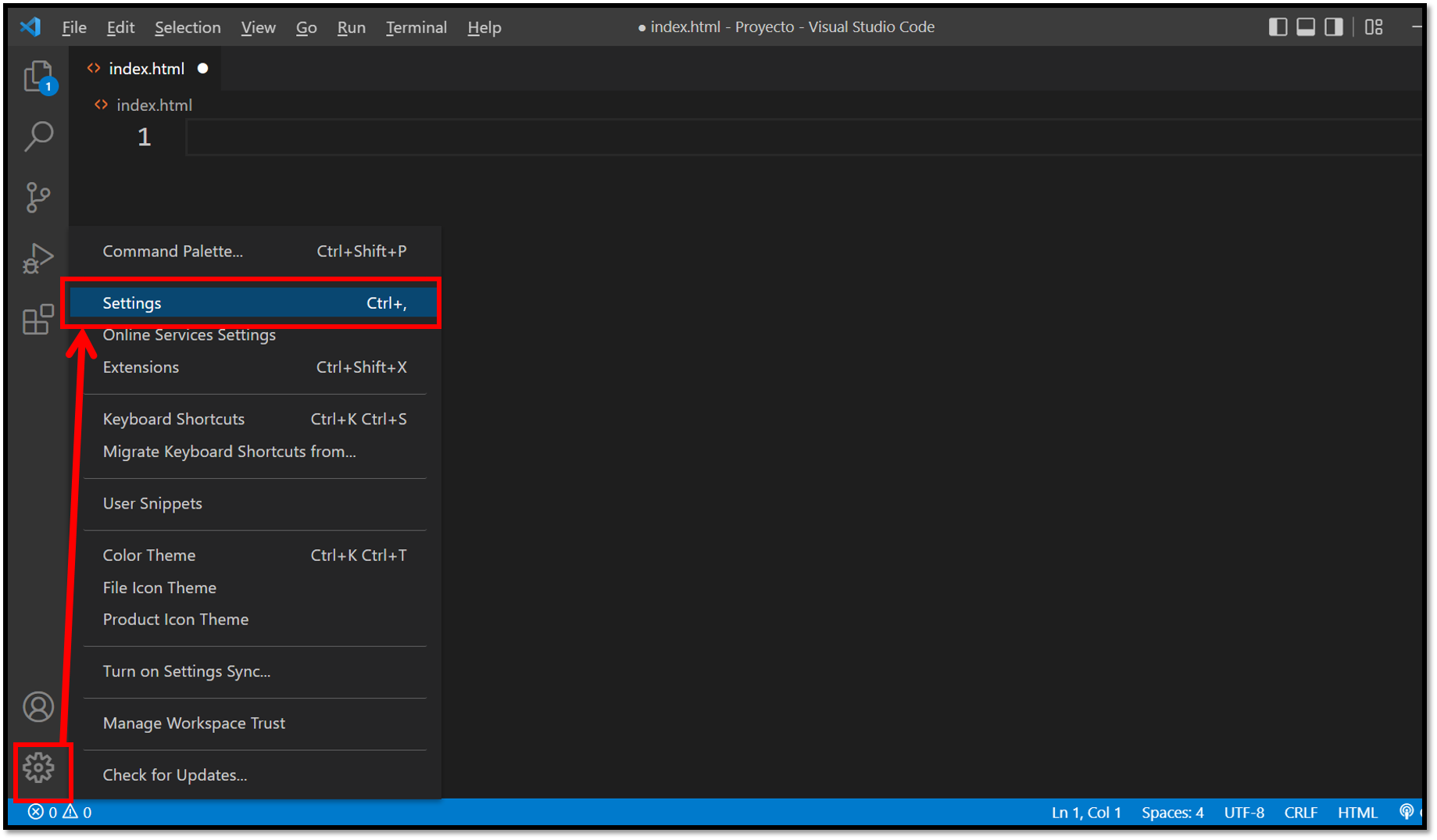Select Product Icon Theme entry
1437x840 pixels.
(x=255, y=620)
